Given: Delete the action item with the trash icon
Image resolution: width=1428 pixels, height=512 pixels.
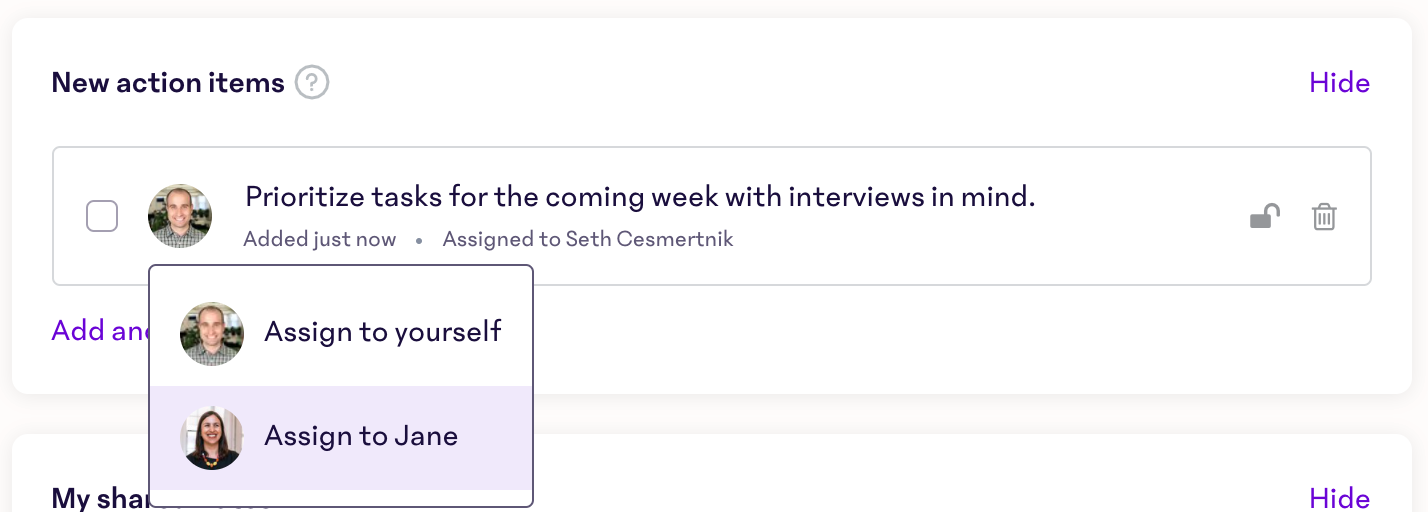Looking at the screenshot, I should pyautogui.click(x=1324, y=216).
